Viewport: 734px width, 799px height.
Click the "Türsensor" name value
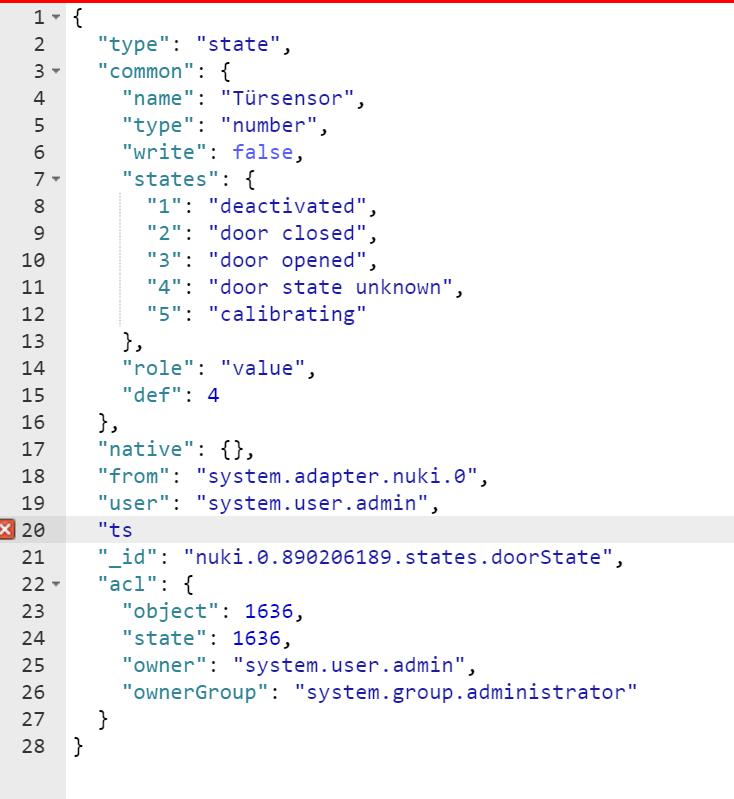pos(287,98)
